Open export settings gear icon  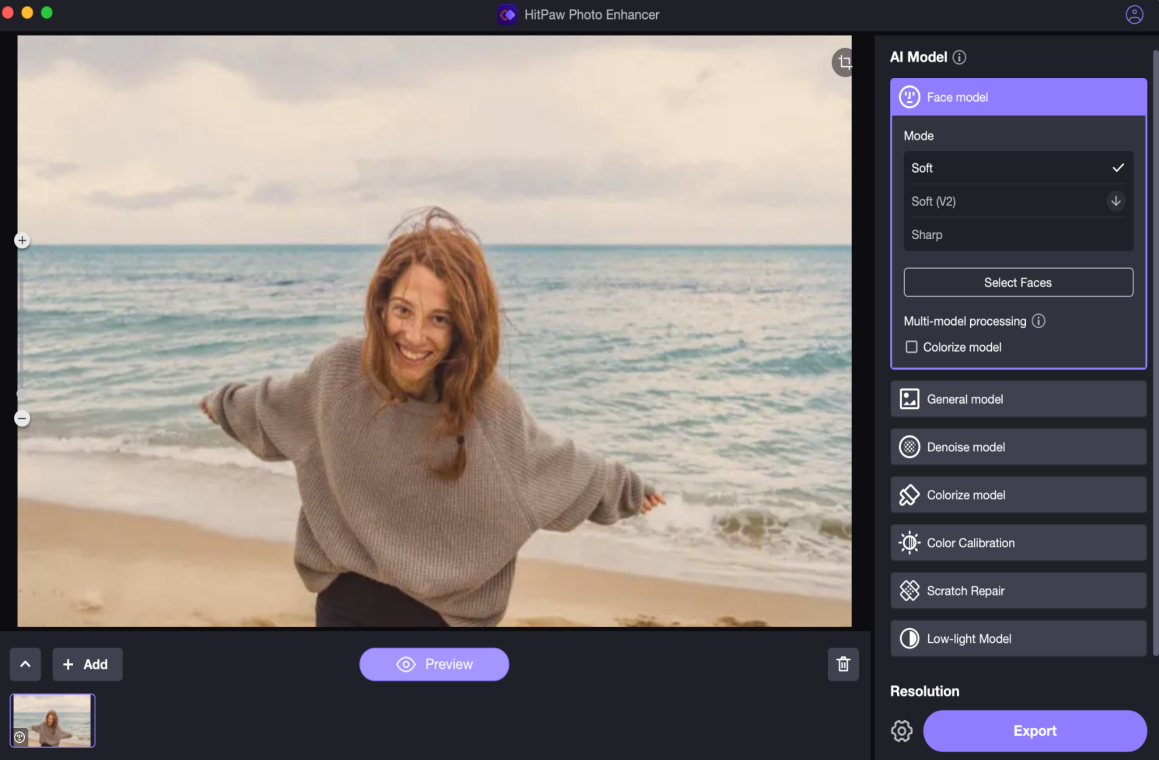[902, 730]
